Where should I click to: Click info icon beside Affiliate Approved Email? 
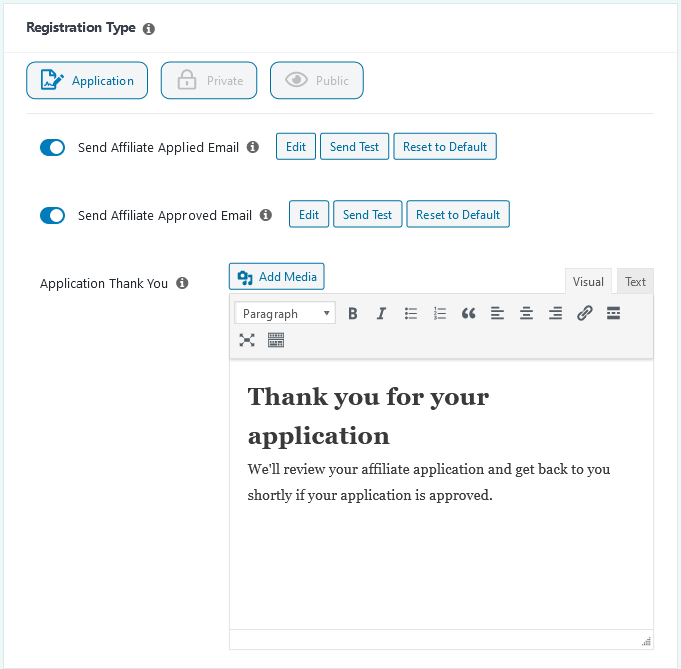pos(266,215)
